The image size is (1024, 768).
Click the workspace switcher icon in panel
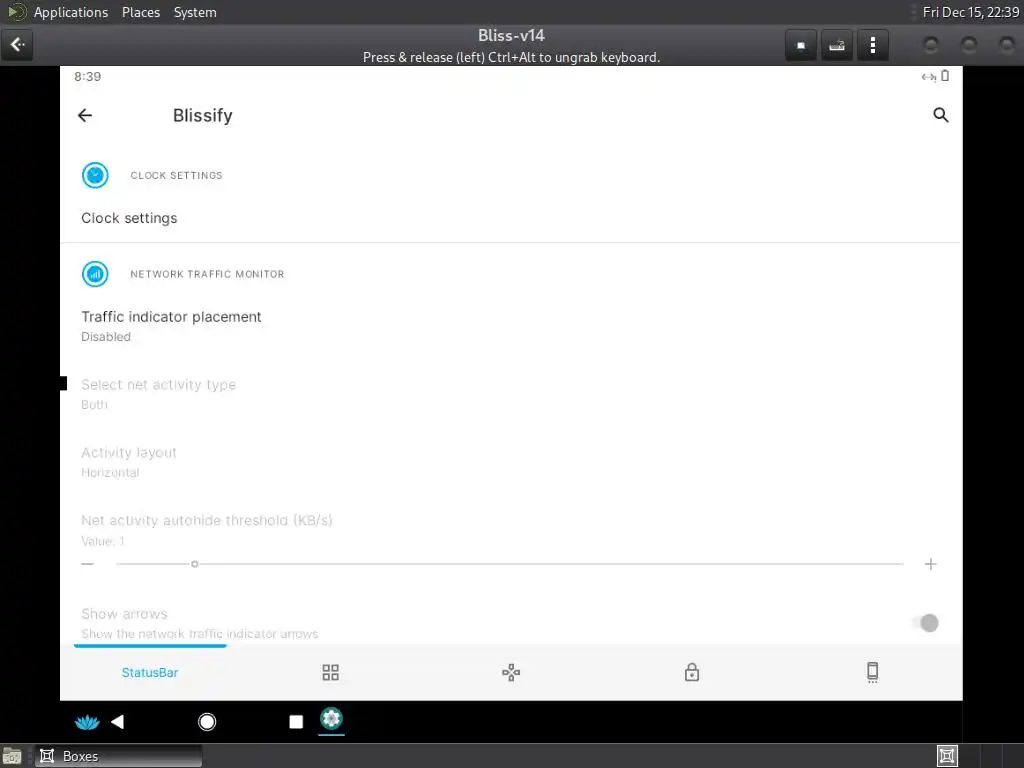[947, 756]
